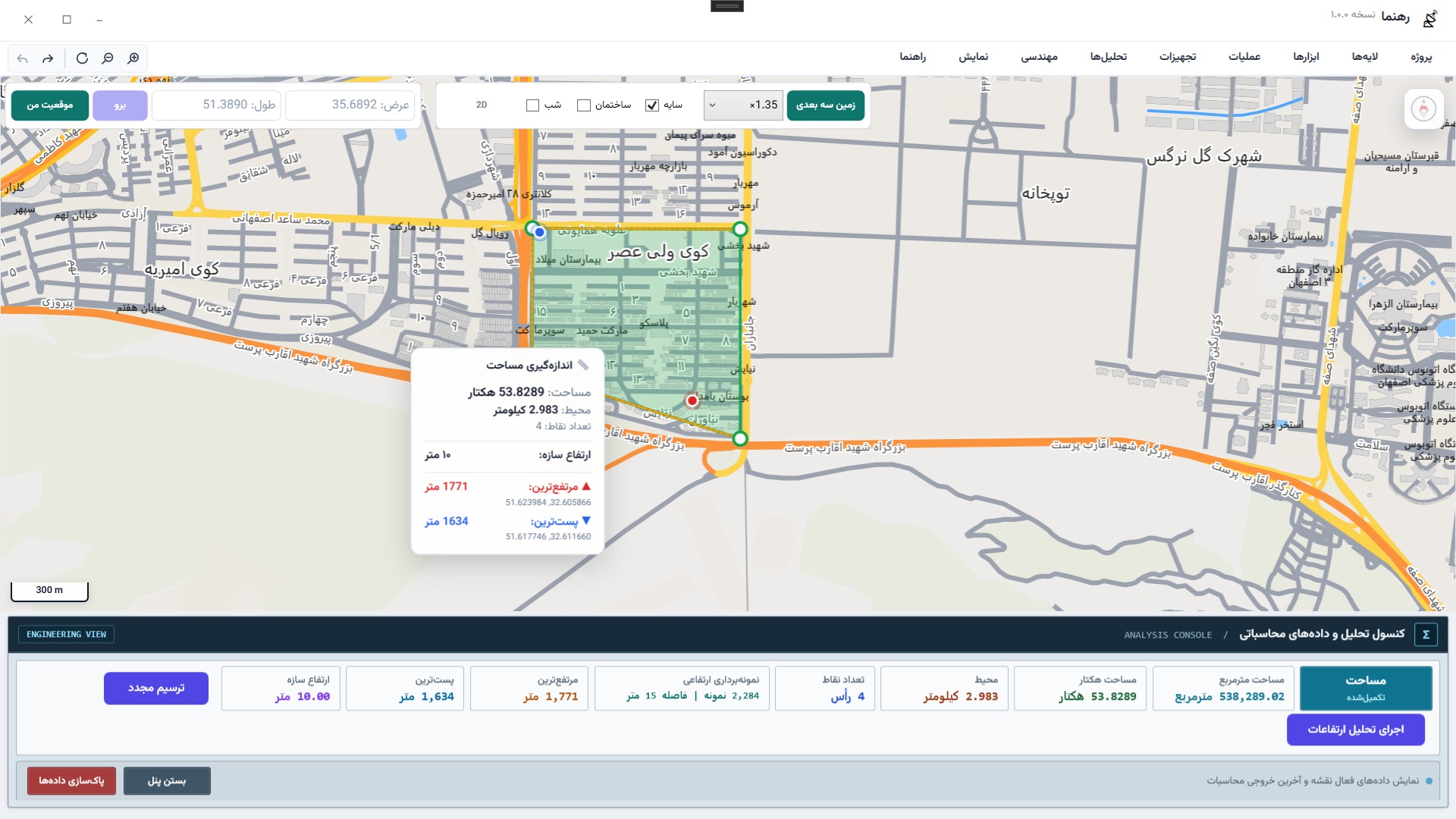Click the تعداد نقاط value 4 رأس
Screen dimensions: 1456x819
[x=848, y=697]
